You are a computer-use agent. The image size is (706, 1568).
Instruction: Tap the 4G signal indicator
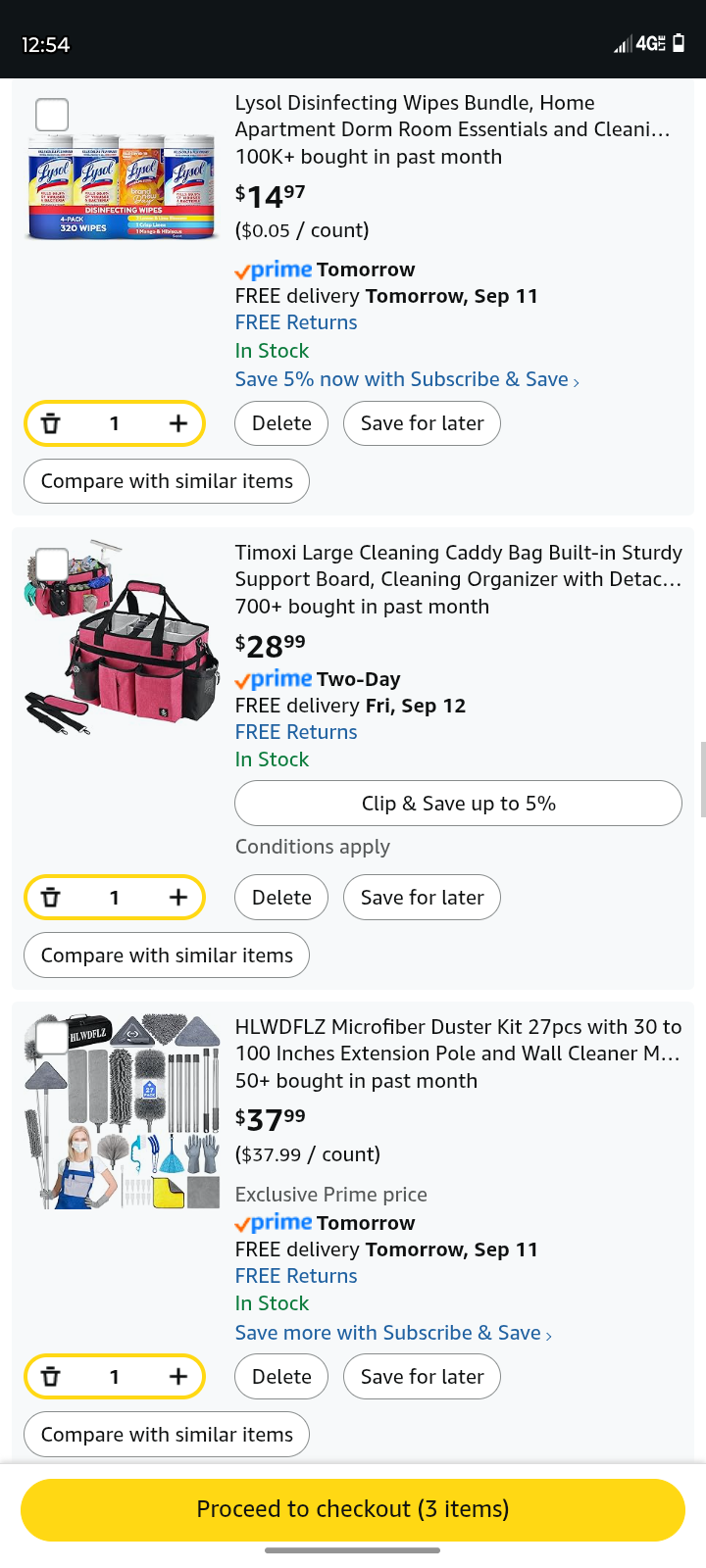click(x=650, y=43)
